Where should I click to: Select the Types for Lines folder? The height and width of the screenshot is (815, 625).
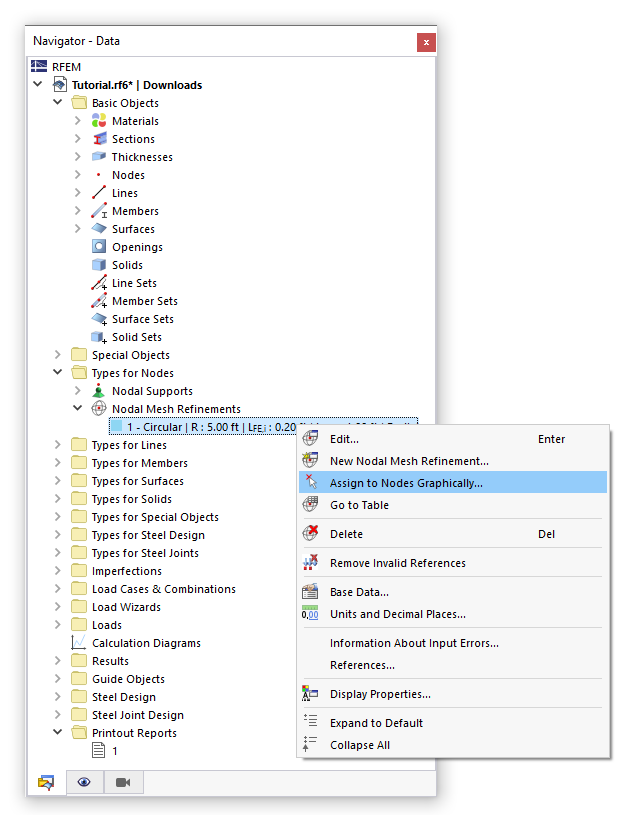129,445
